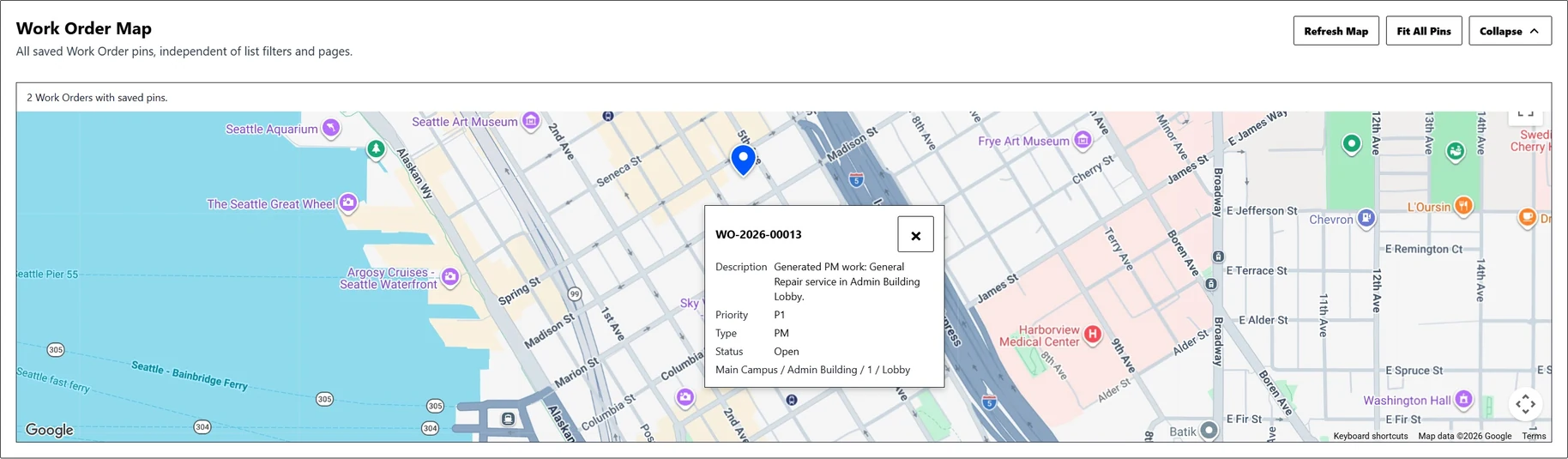The height and width of the screenshot is (459, 1568).
Task: Click the Fit All Pins button
Action: [x=1424, y=31]
